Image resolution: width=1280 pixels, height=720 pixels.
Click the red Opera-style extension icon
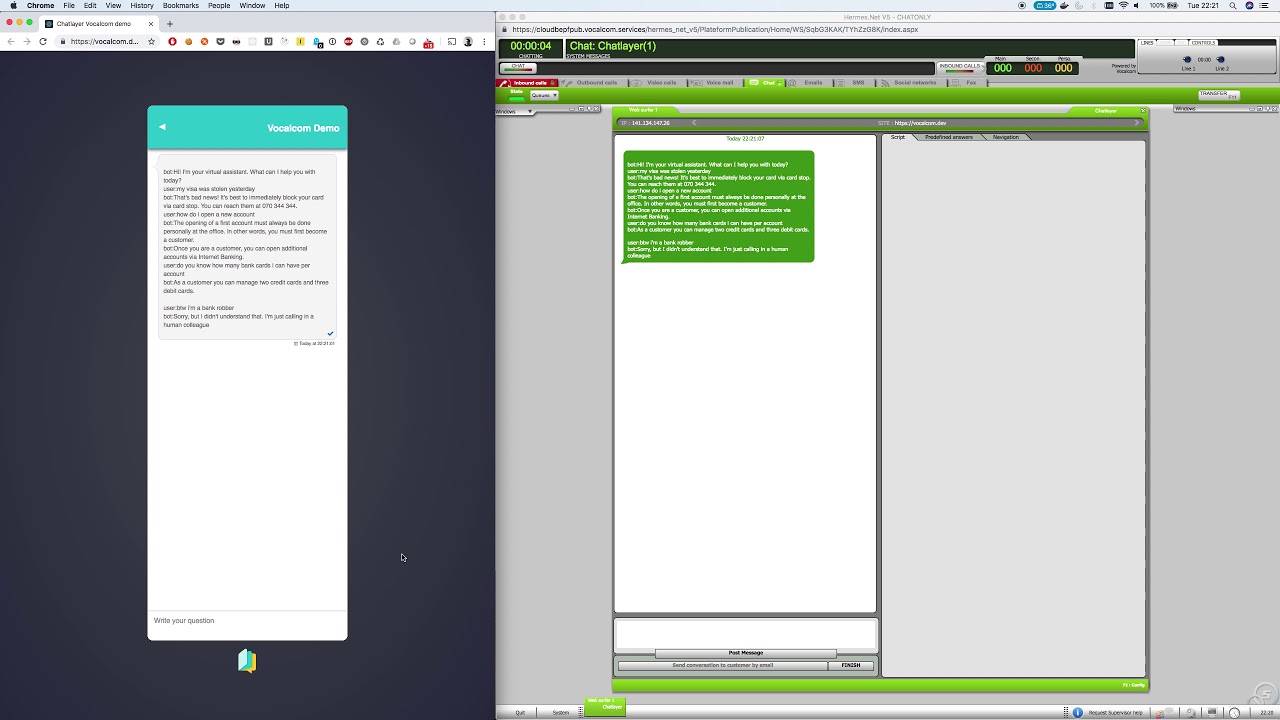[172, 42]
